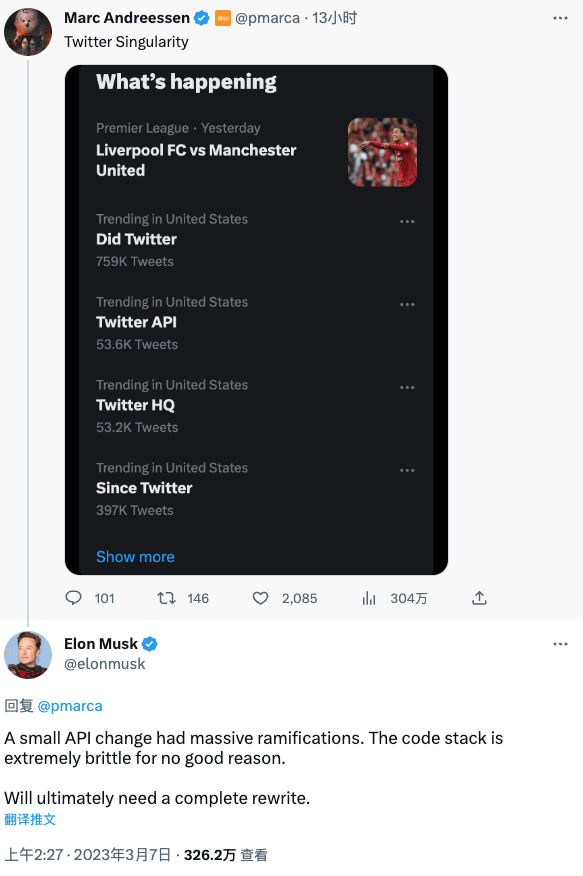
Task: Click Show more trends link
Action: (x=135, y=556)
